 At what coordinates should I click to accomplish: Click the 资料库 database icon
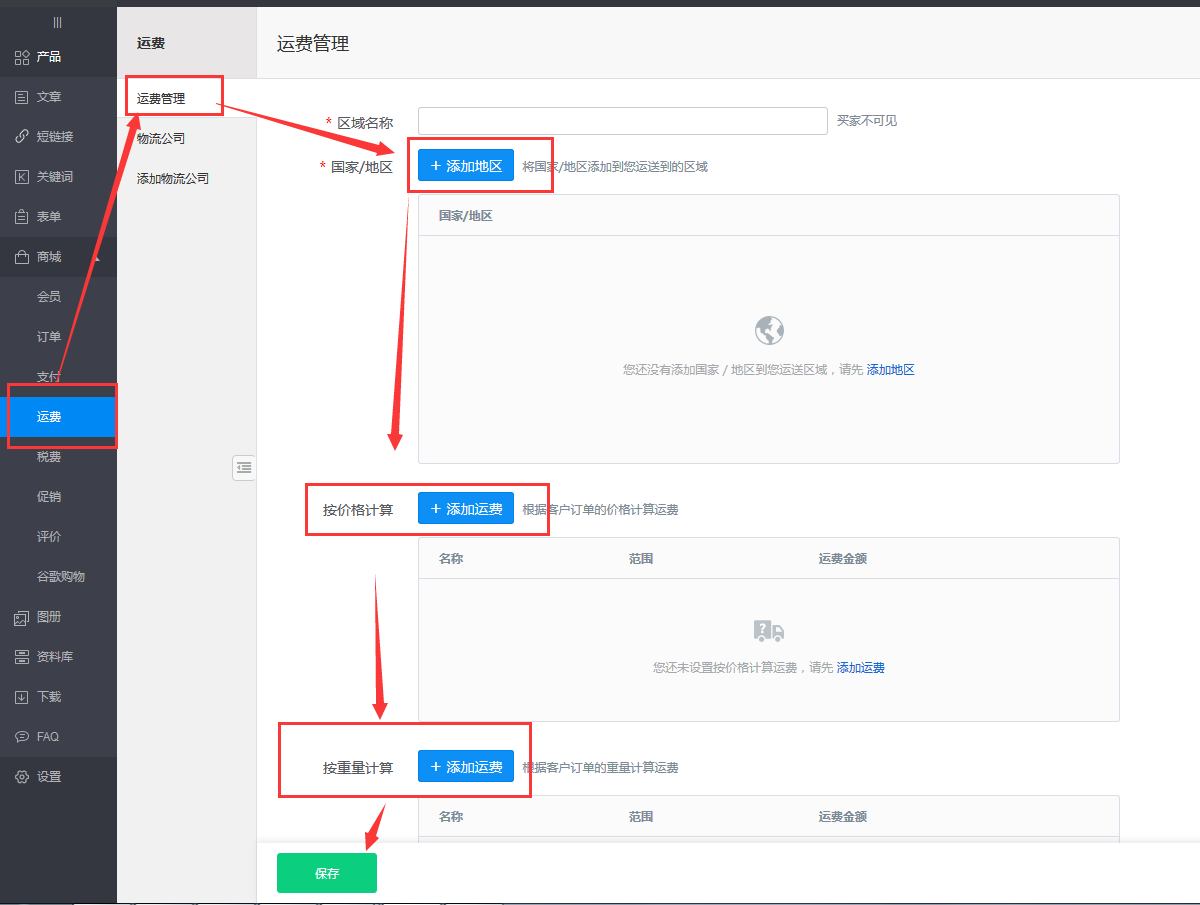click(x=22, y=657)
